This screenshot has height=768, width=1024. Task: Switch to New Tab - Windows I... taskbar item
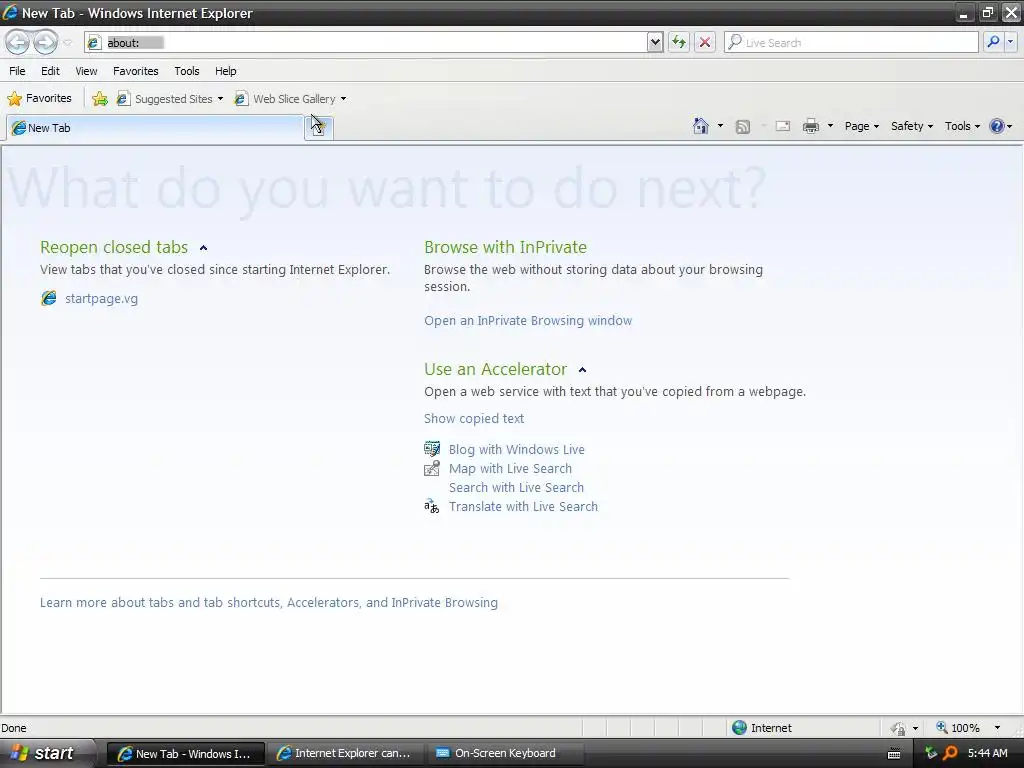[x=185, y=754]
